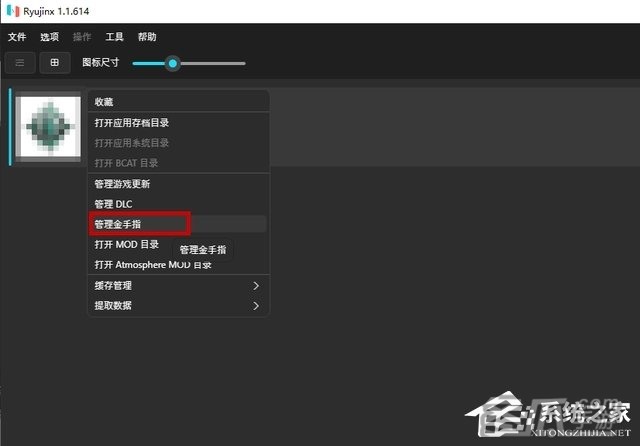
Task: Select 打开 MOD 目录 option
Action: point(127,244)
